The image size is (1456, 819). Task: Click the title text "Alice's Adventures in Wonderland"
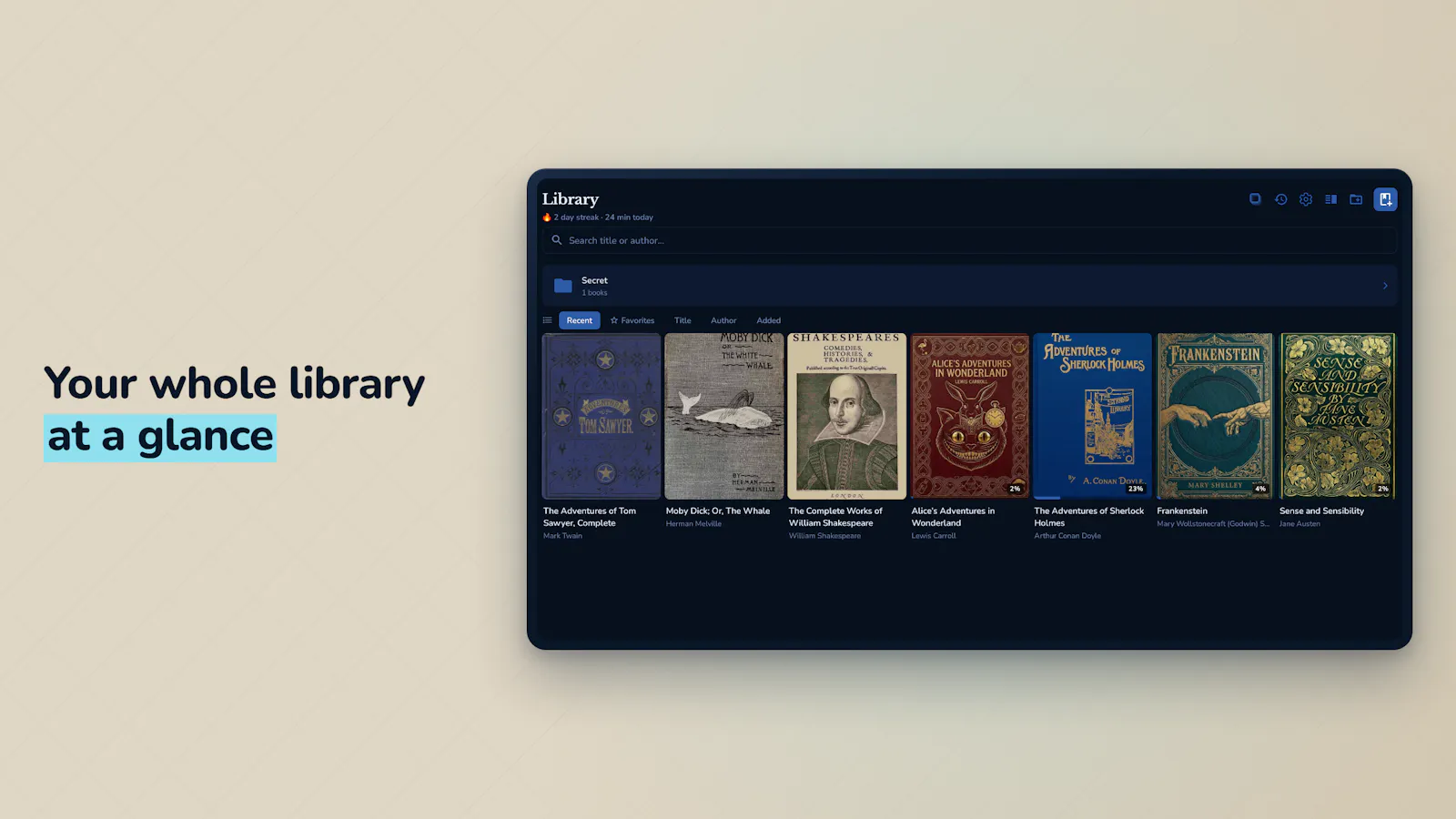coord(953,517)
